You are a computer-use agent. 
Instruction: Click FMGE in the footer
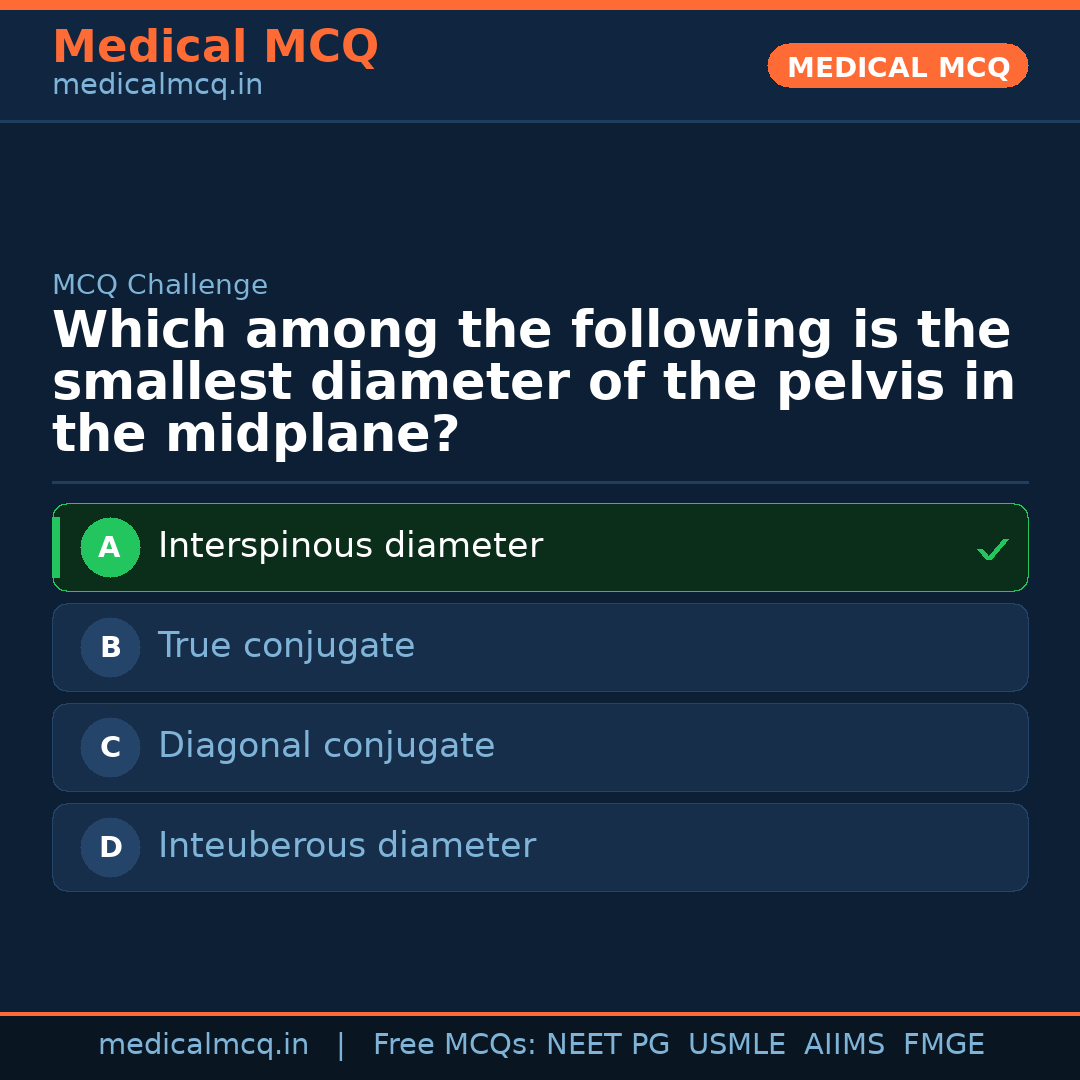tap(943, 1045)
